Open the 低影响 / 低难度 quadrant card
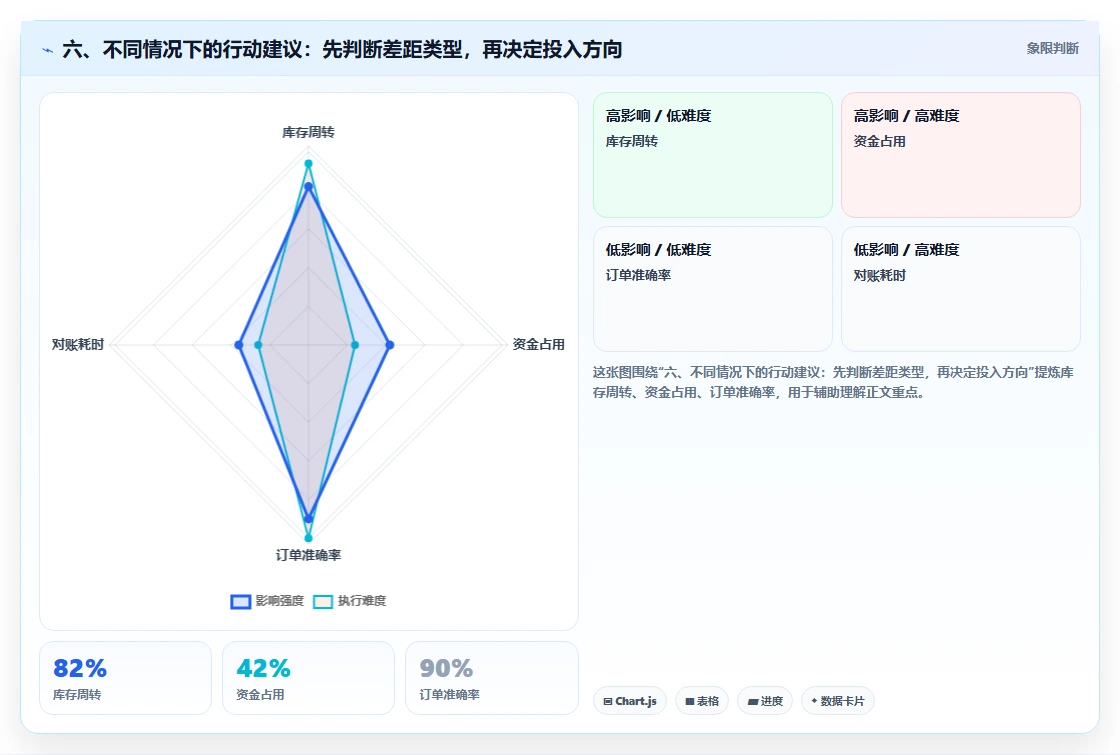 coord(713,289)
